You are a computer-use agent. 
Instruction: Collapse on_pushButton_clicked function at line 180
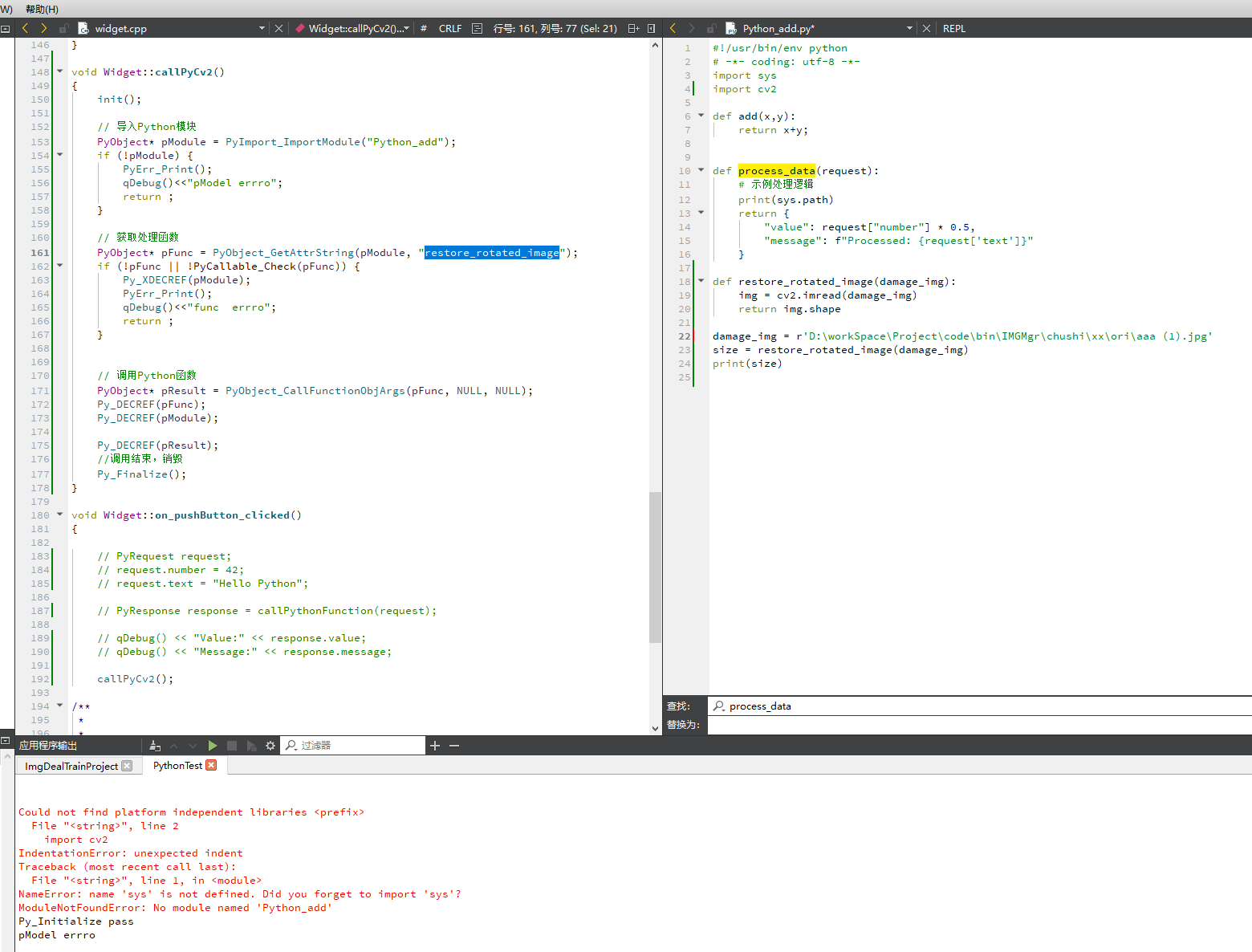tap(59, 514)
